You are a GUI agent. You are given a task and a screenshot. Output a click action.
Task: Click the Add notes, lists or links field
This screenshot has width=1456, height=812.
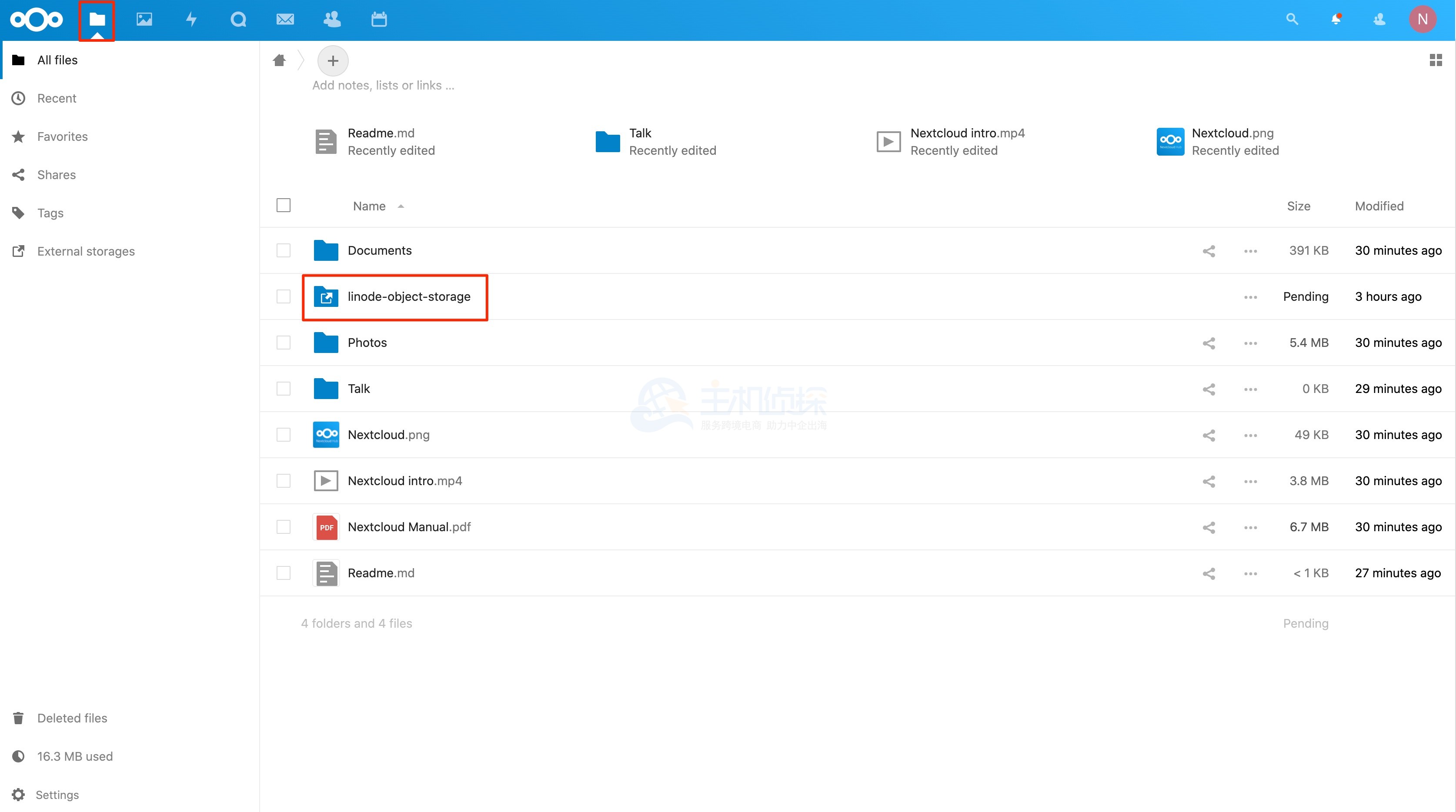pos(383,85)
